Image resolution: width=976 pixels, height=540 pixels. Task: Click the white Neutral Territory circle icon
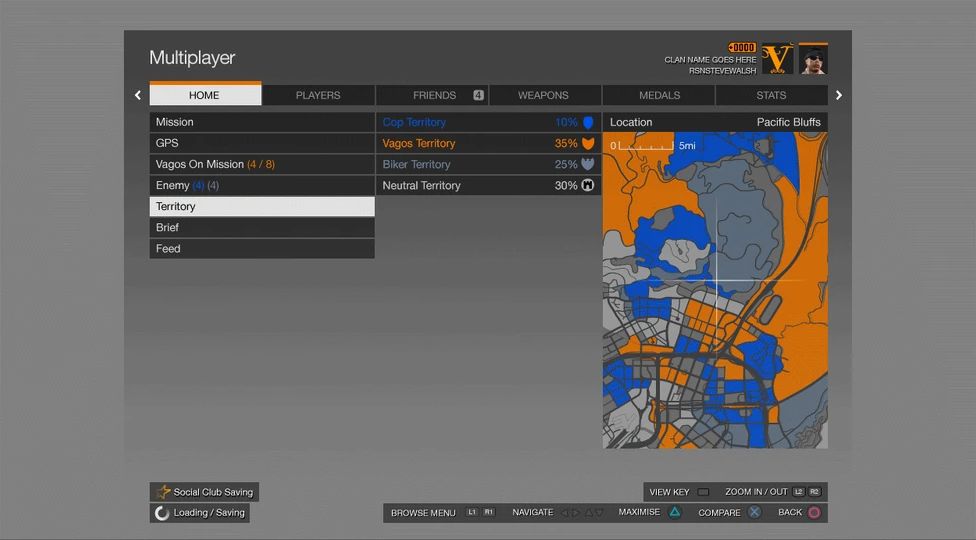pos(588,185)
